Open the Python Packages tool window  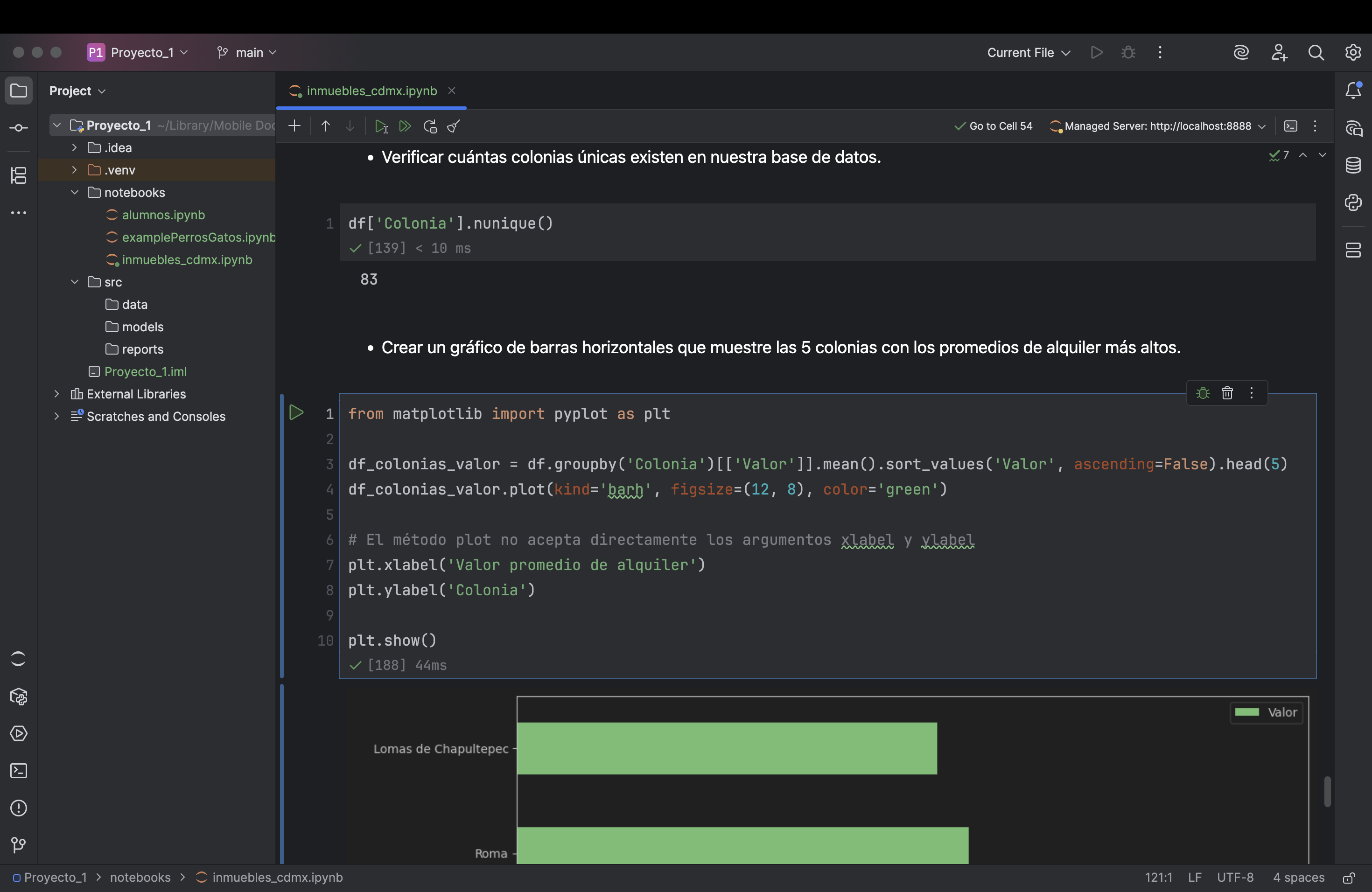coord(19,697)
